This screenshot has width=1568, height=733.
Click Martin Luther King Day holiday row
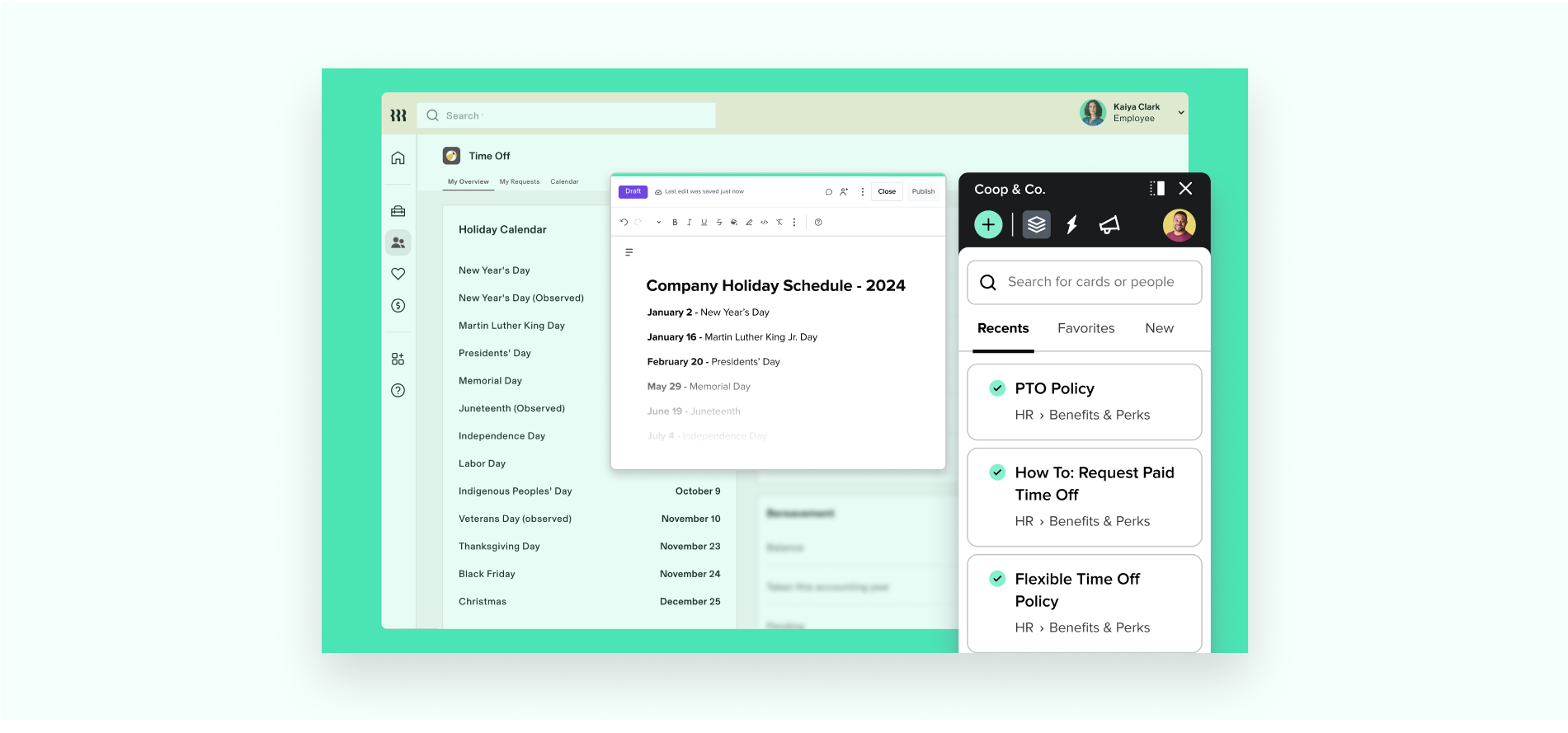pos(511,326)
